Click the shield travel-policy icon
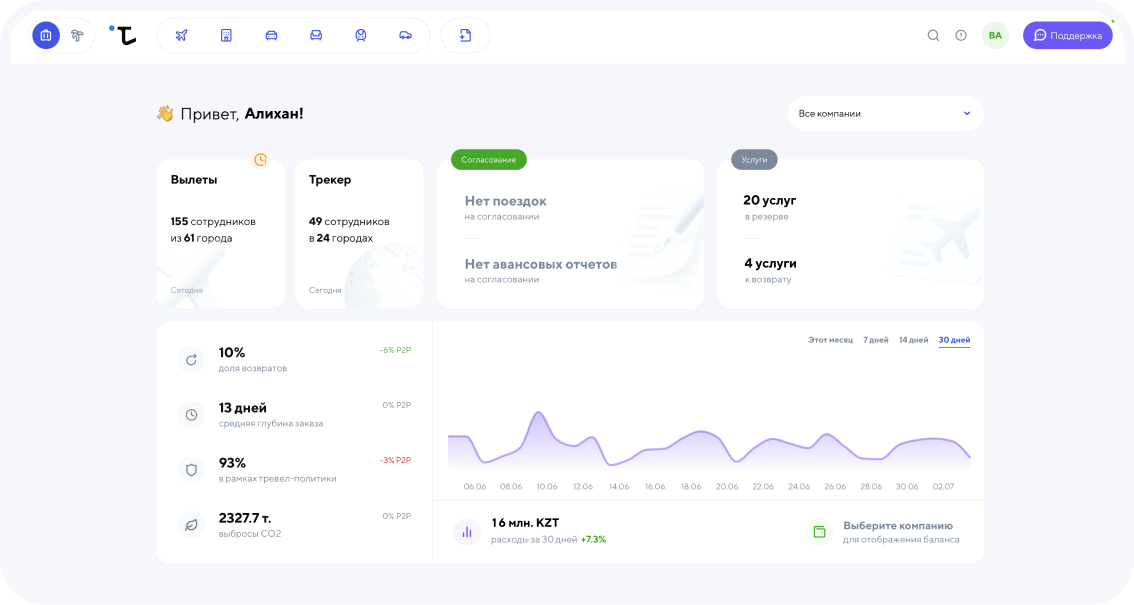This screenshot has width=1134, height=605. point(192,470)
